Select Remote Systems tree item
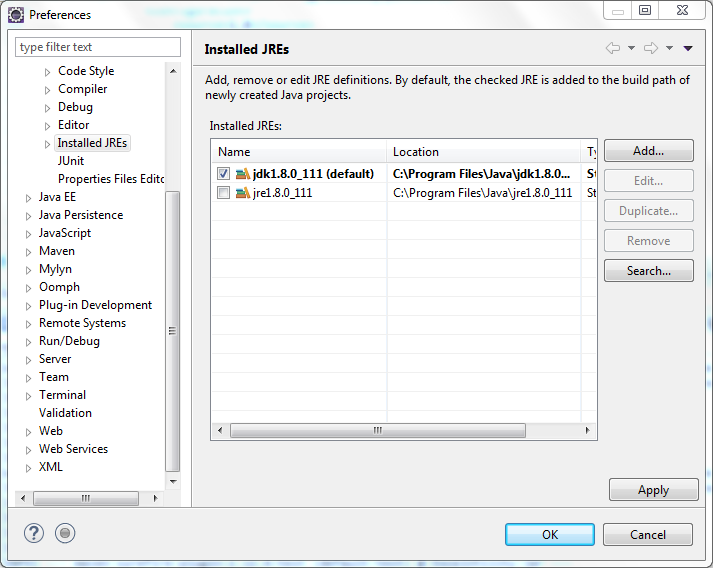Image resolution: width=713 pixels, height=568 pixels. coord(82,323)
